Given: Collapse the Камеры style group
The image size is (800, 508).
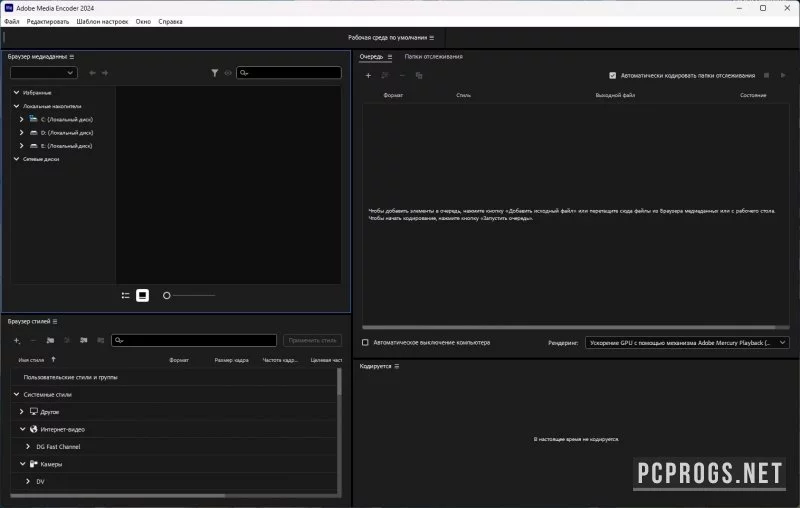Looking at the screenshot, I should click(x=22, y=464).
